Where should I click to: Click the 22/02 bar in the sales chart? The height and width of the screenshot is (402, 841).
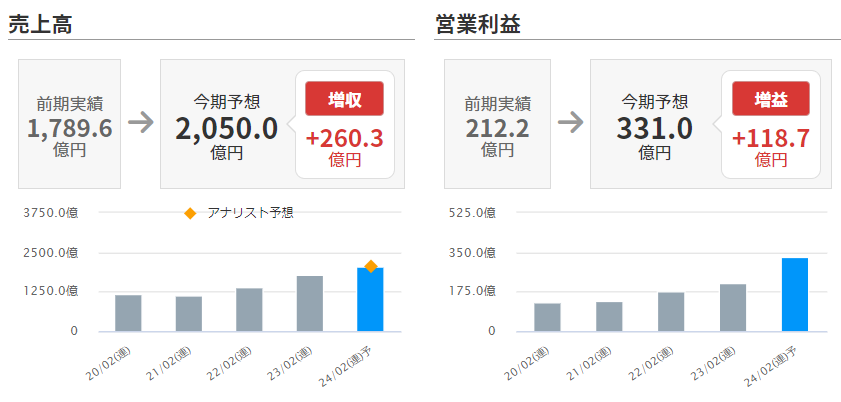pyautogui.click(x=249, y=310)
